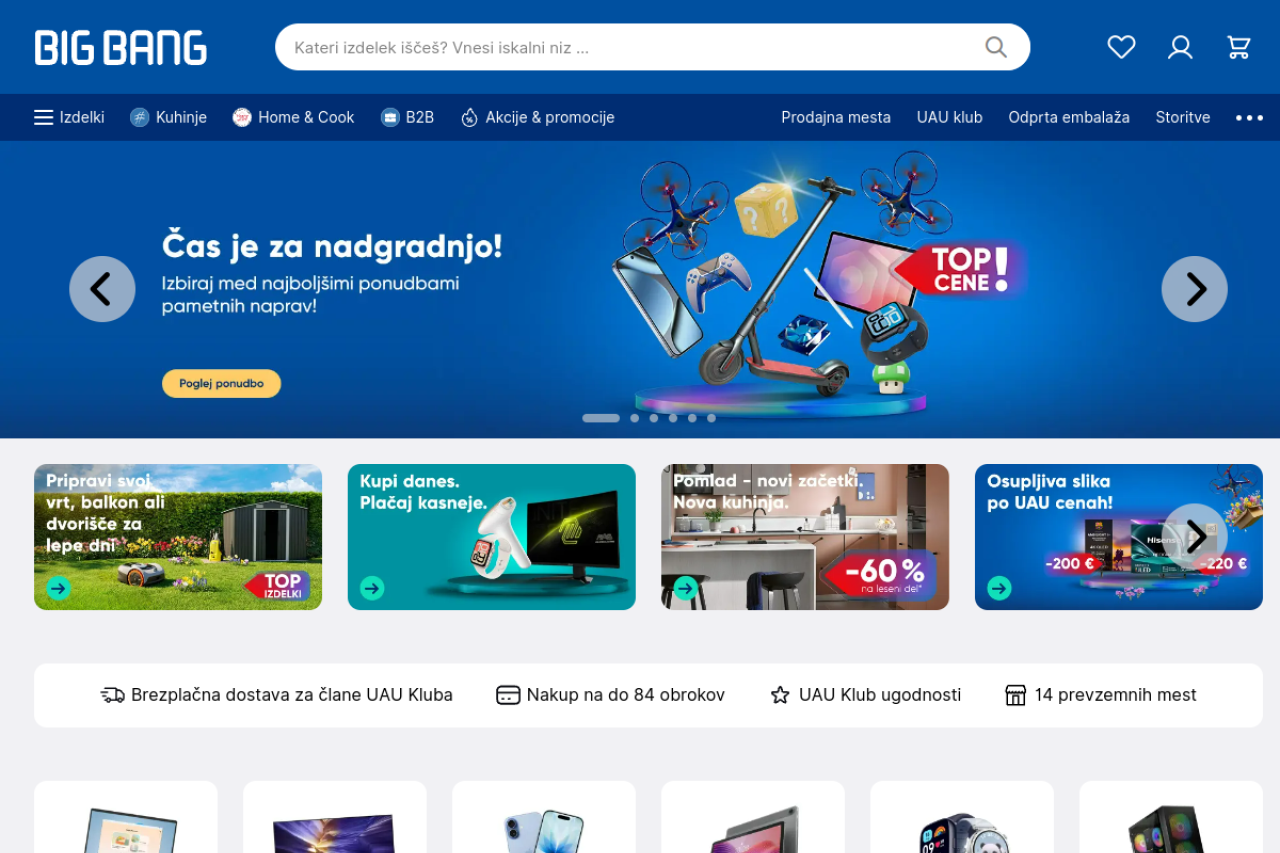Viewport: 1280px width, 853px height.
Task: Expand the three-dots more menu
Action: 1249,117
